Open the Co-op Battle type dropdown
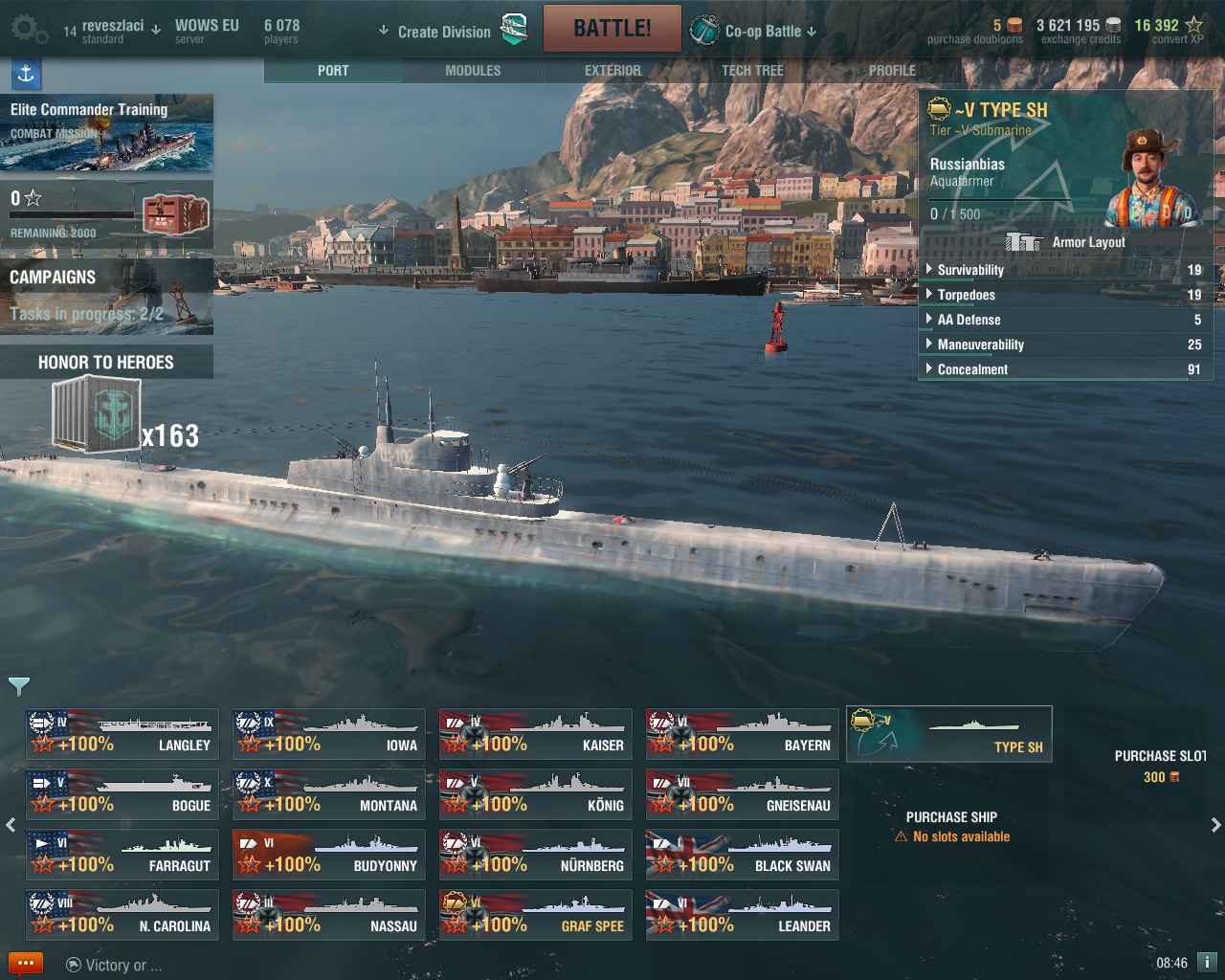The height and width of the screenshot is (980, 1225). pyautogui.click(x=754, y=31)
